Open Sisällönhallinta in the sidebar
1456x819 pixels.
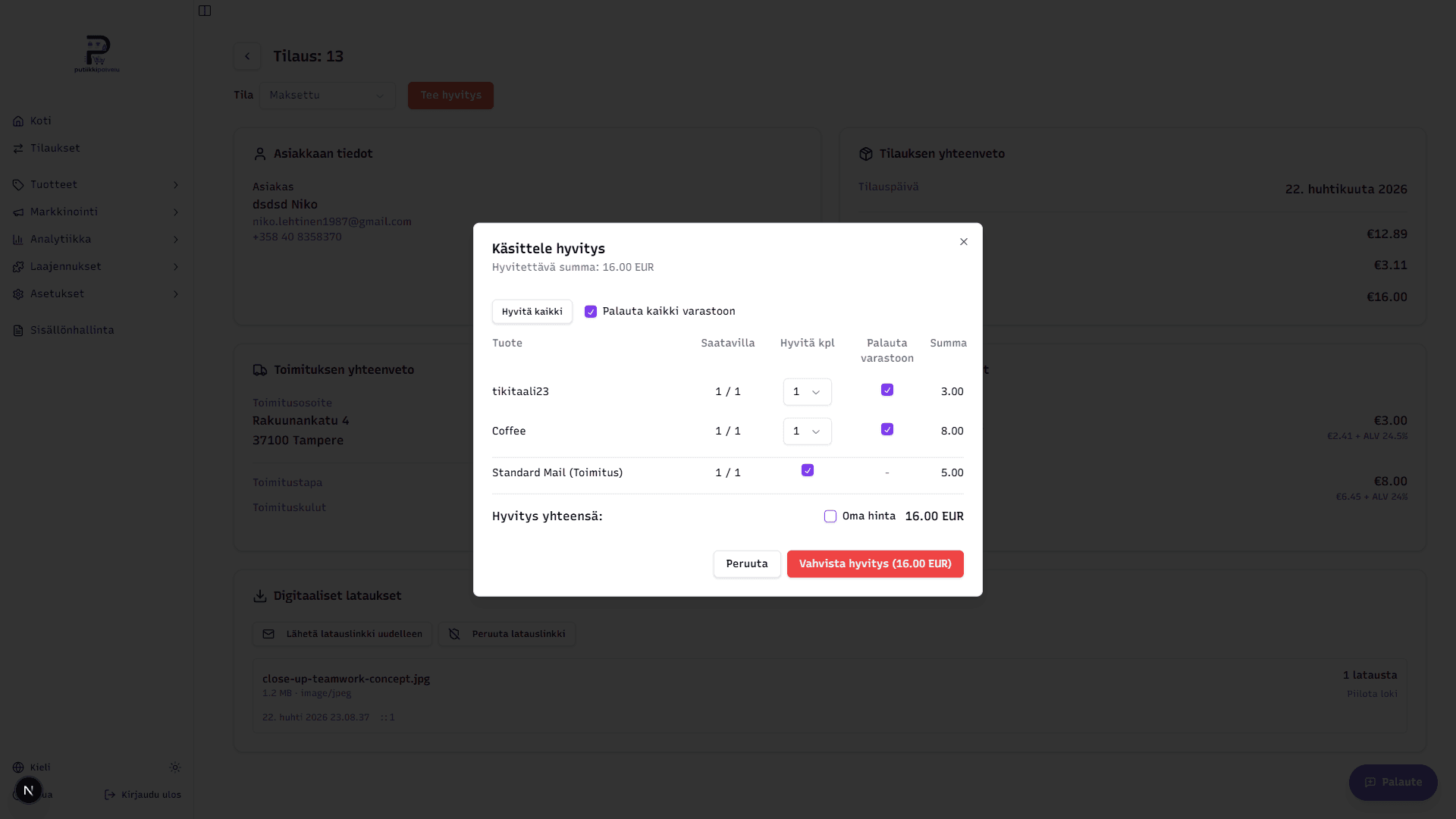click(96, 331)
